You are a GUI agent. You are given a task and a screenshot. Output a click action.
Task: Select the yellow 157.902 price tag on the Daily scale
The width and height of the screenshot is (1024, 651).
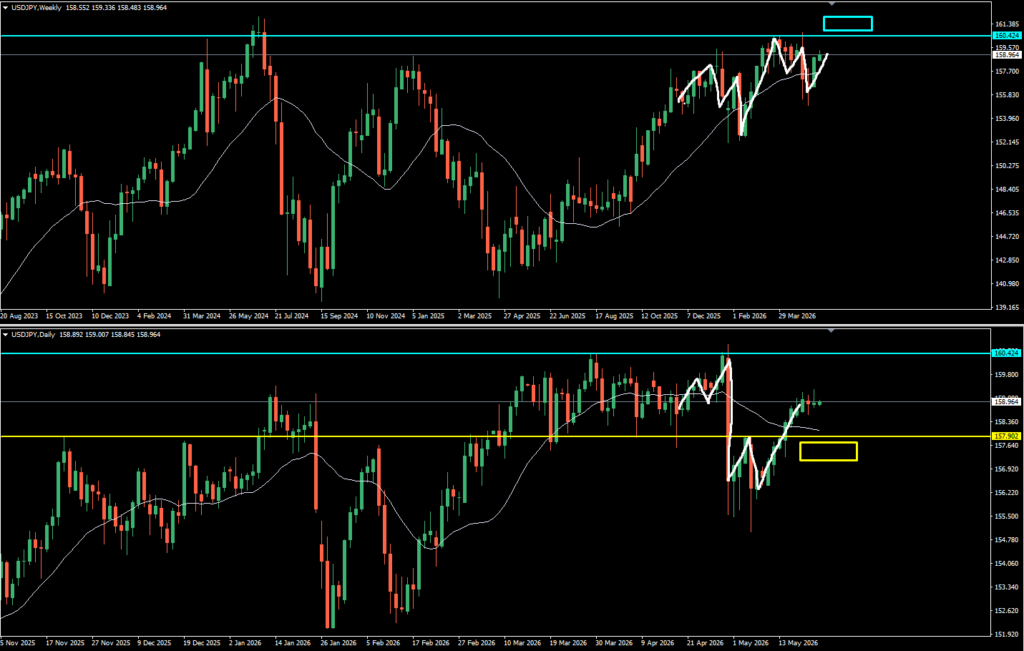pyautogui.click(x=1006, y=436)
